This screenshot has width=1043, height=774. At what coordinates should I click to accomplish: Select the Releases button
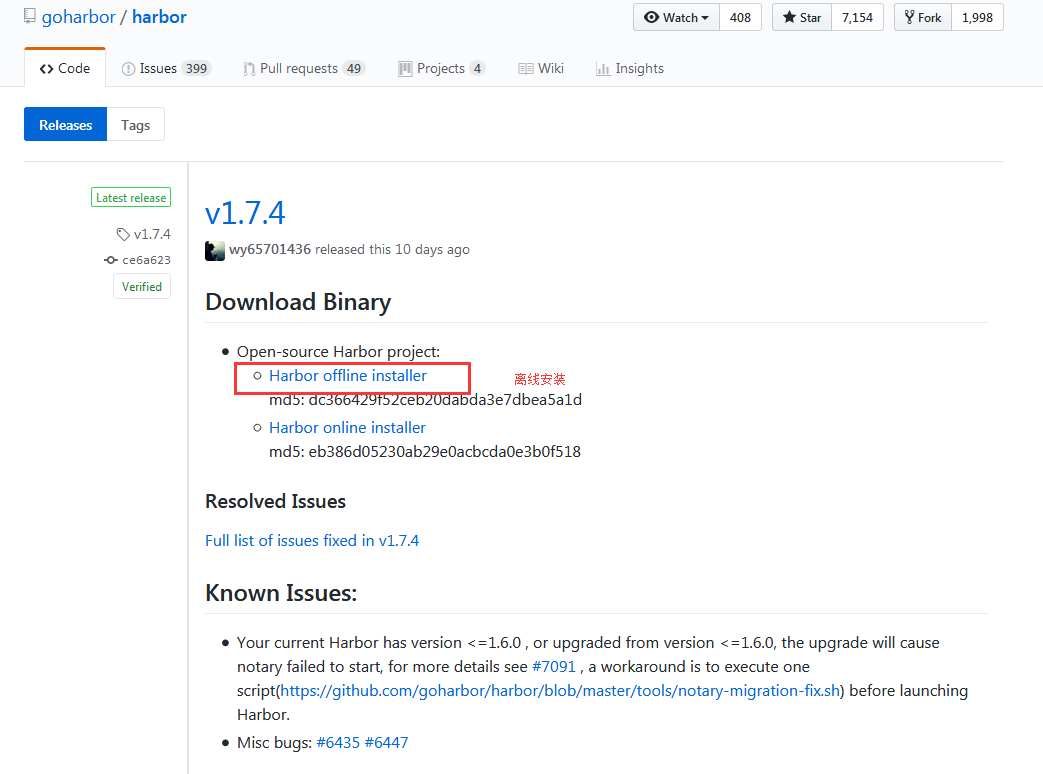pyautogui.click(x=65, y=124)
